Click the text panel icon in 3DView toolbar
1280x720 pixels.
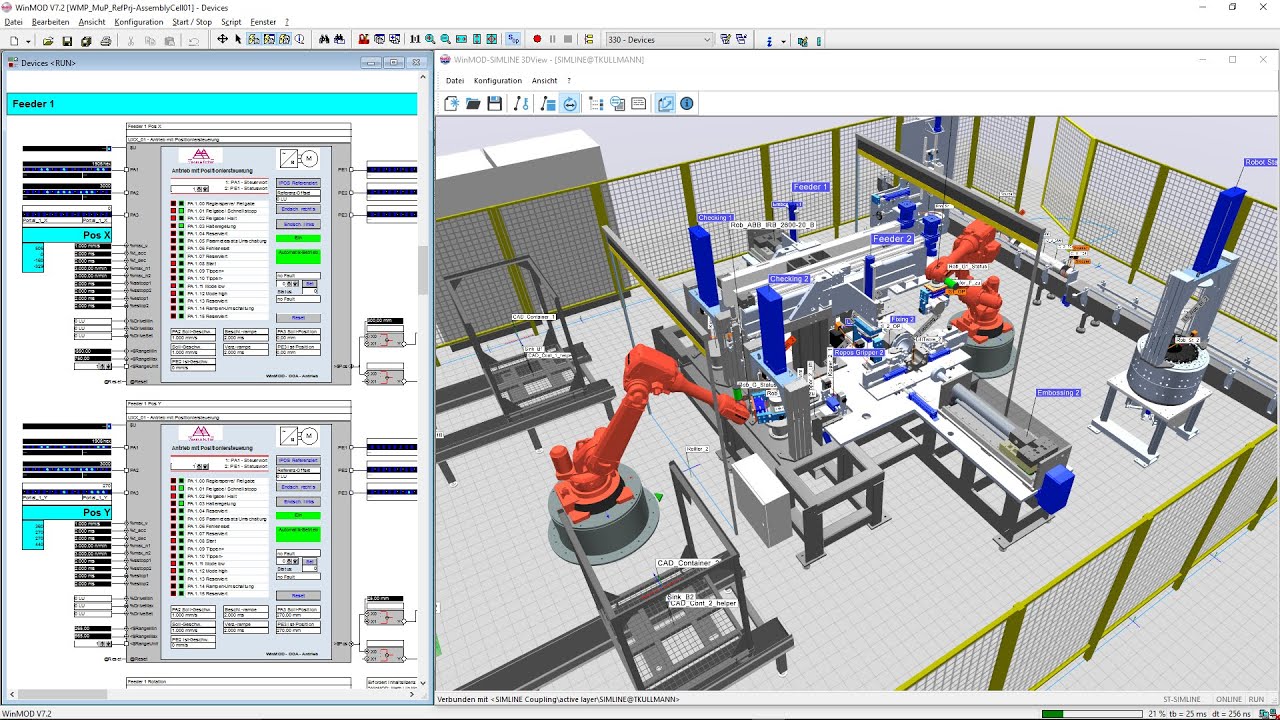[x=638, y=103]
